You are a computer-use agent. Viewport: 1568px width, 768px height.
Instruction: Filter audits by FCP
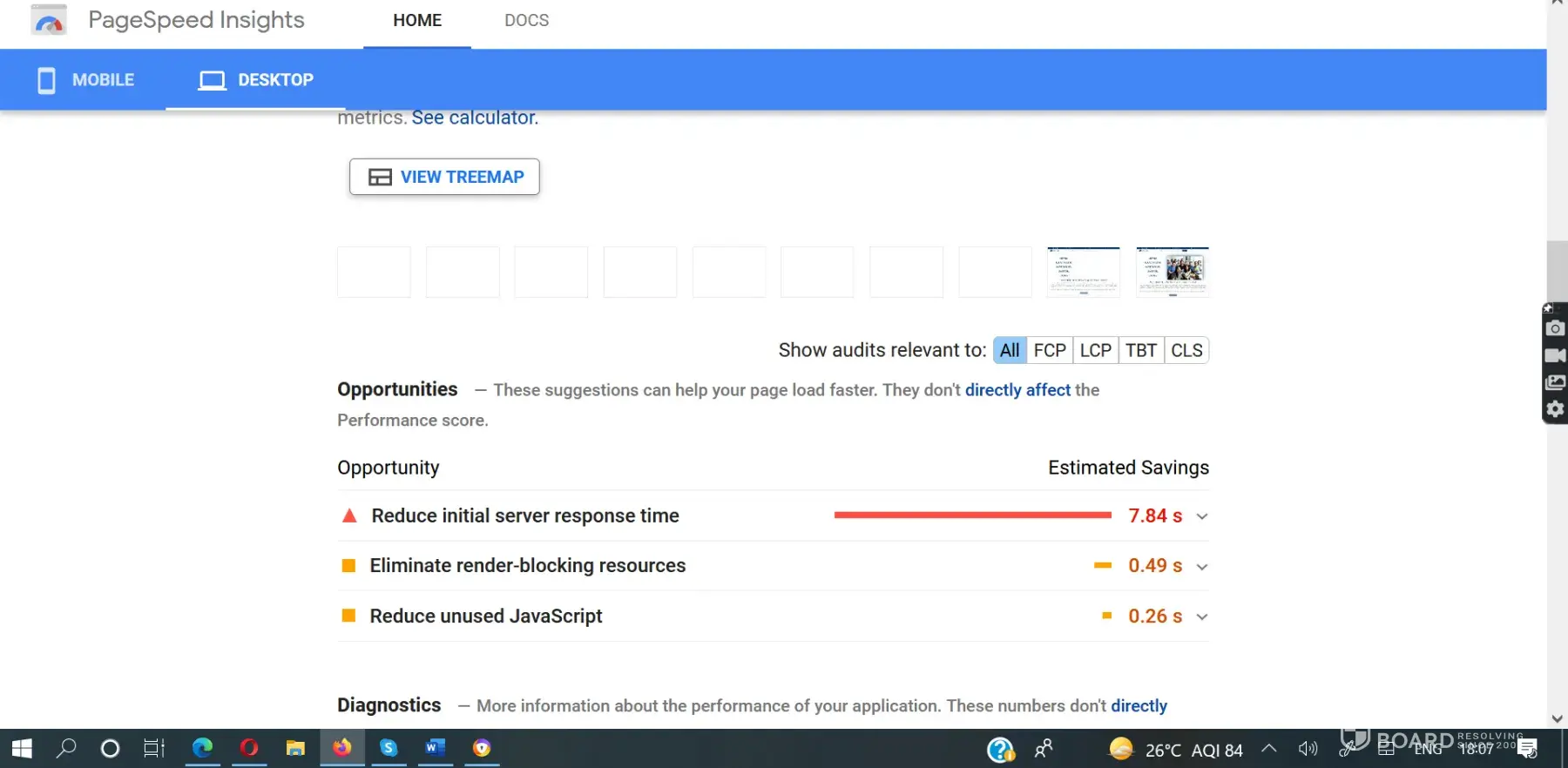[1050, 350]
